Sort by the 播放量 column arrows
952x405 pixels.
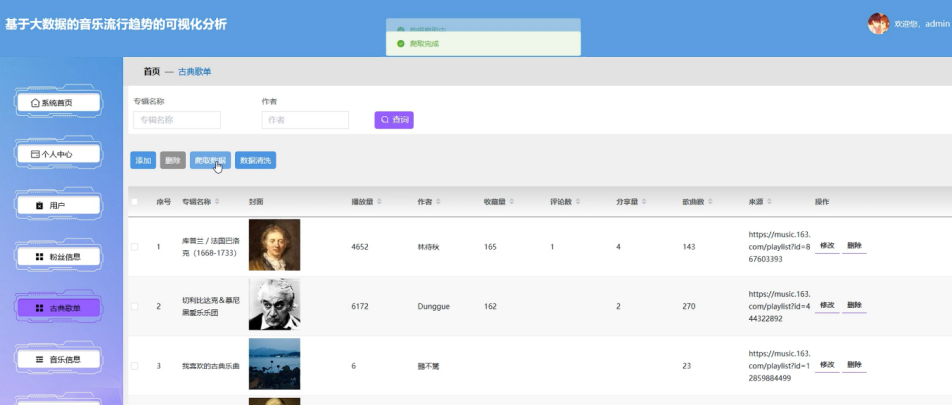tap(379, 202)
